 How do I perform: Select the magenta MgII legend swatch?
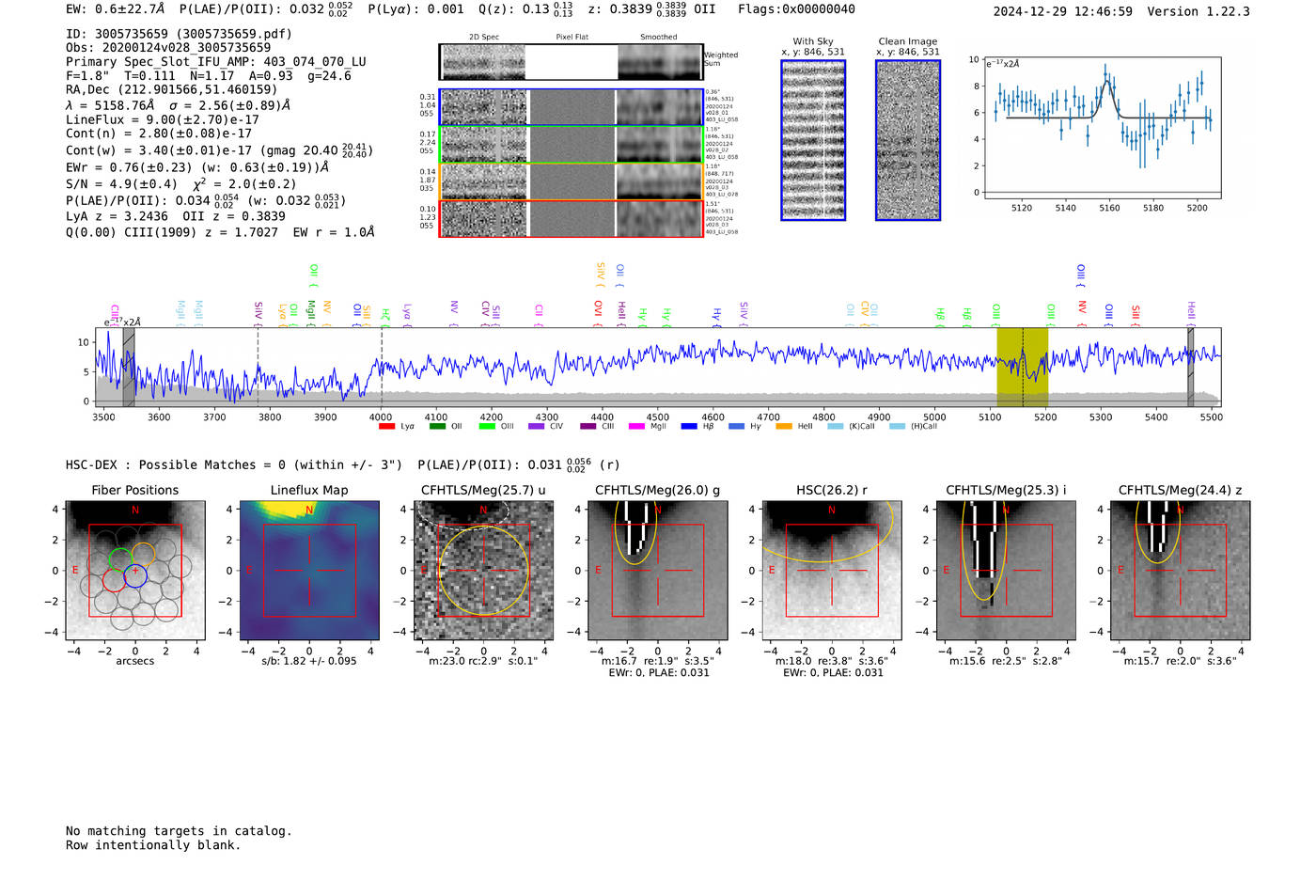coord(637,427)
